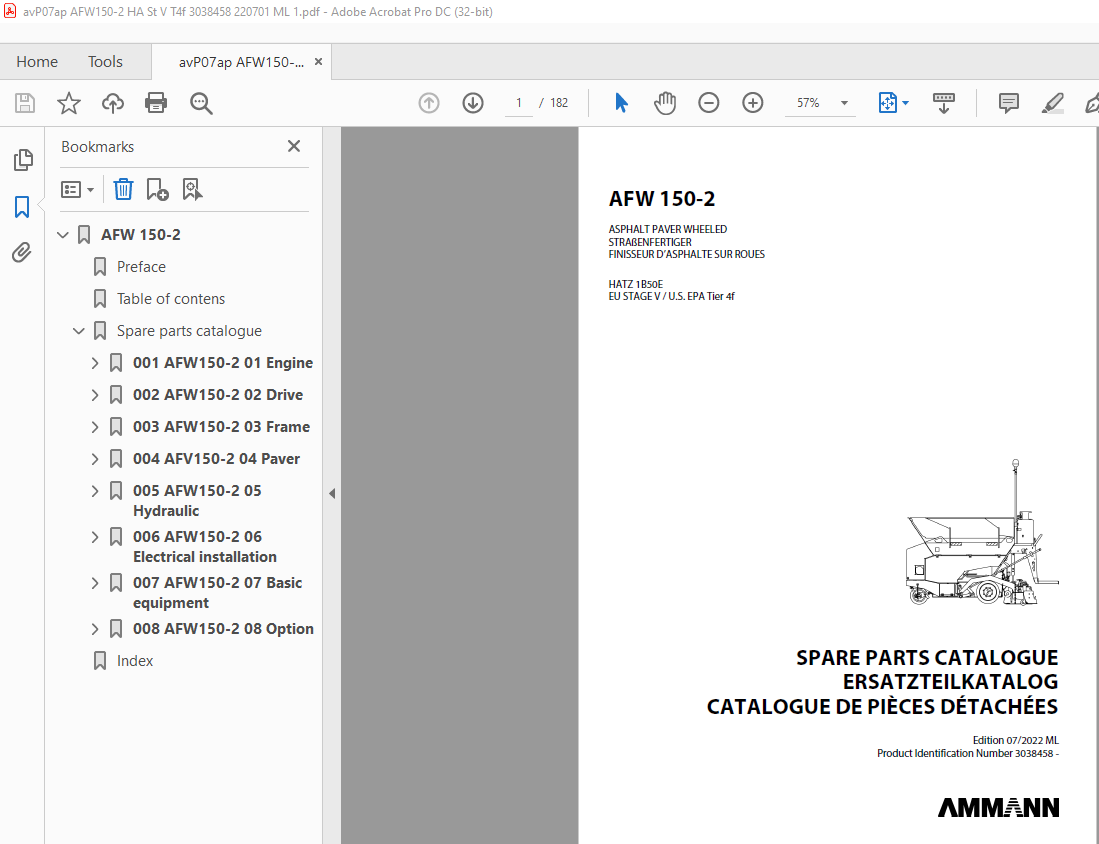1099x844 pixels.
Task: Collapse the navigation pane arrow
Action: (x=332, y=494)
